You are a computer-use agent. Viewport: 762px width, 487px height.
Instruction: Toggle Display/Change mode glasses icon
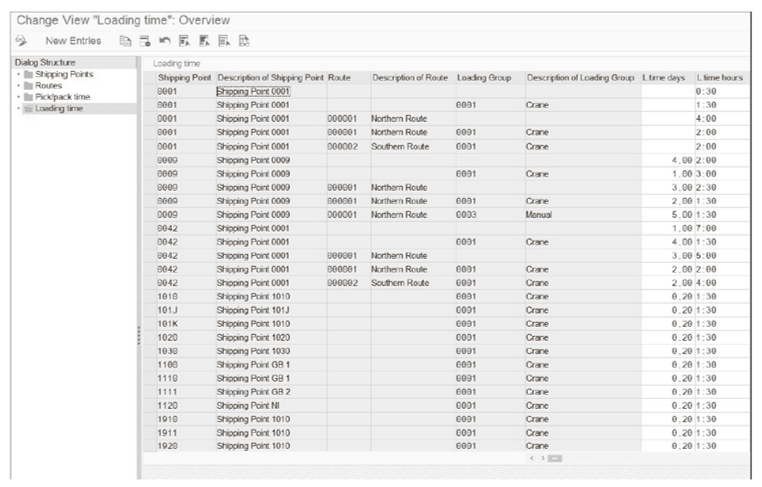(x=20, y=41)
